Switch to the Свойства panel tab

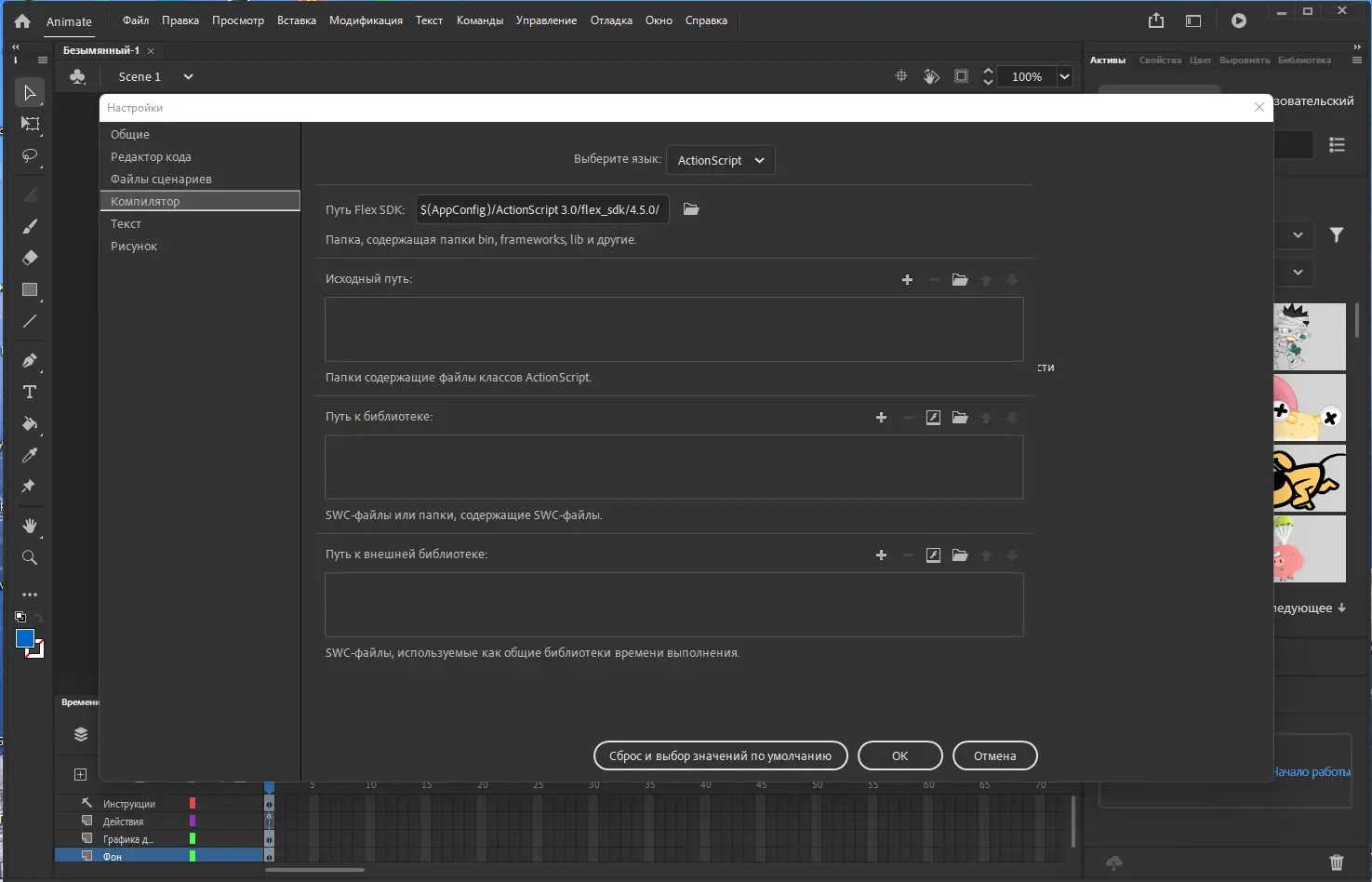pyautogui.click(x=1160, y=60)
